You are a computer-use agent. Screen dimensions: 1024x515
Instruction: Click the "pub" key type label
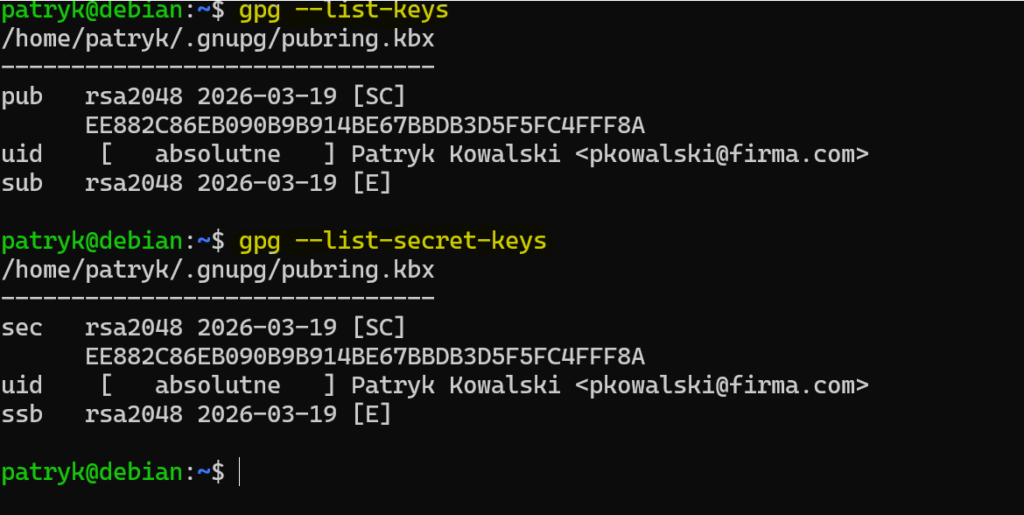tap(22, 98)
